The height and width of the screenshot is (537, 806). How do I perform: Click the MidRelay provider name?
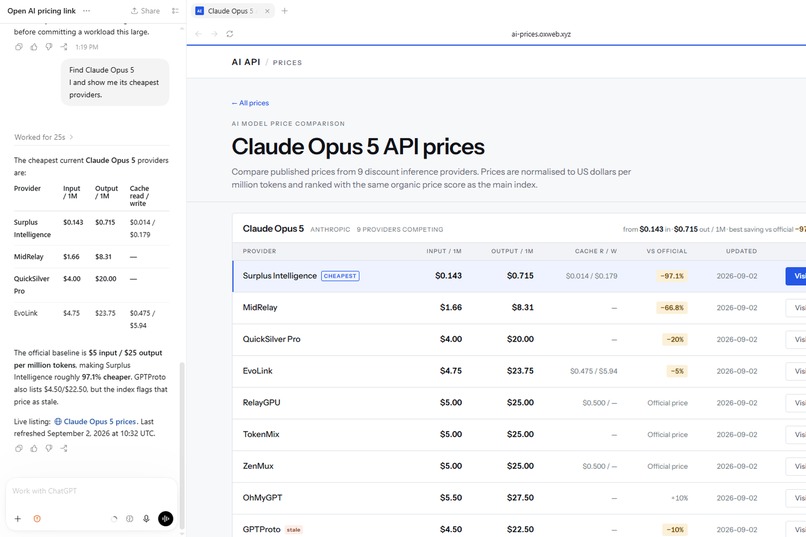click(260, 307)
